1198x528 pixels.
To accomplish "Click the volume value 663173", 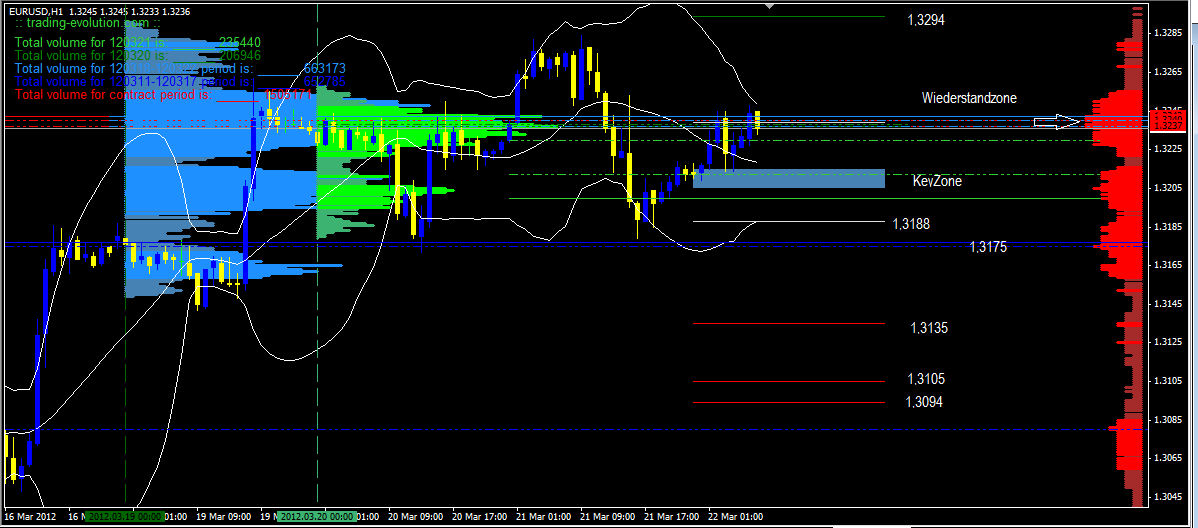I will [325, 69].
